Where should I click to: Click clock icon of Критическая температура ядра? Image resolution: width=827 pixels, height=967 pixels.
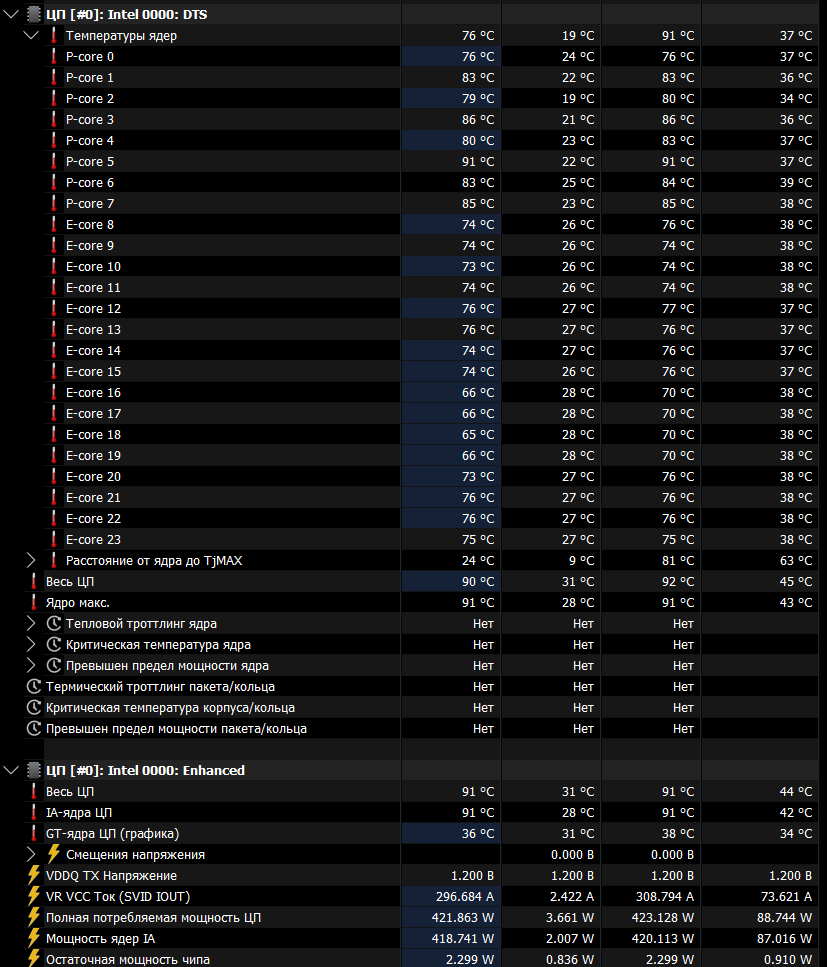click(x=54, y=644)
